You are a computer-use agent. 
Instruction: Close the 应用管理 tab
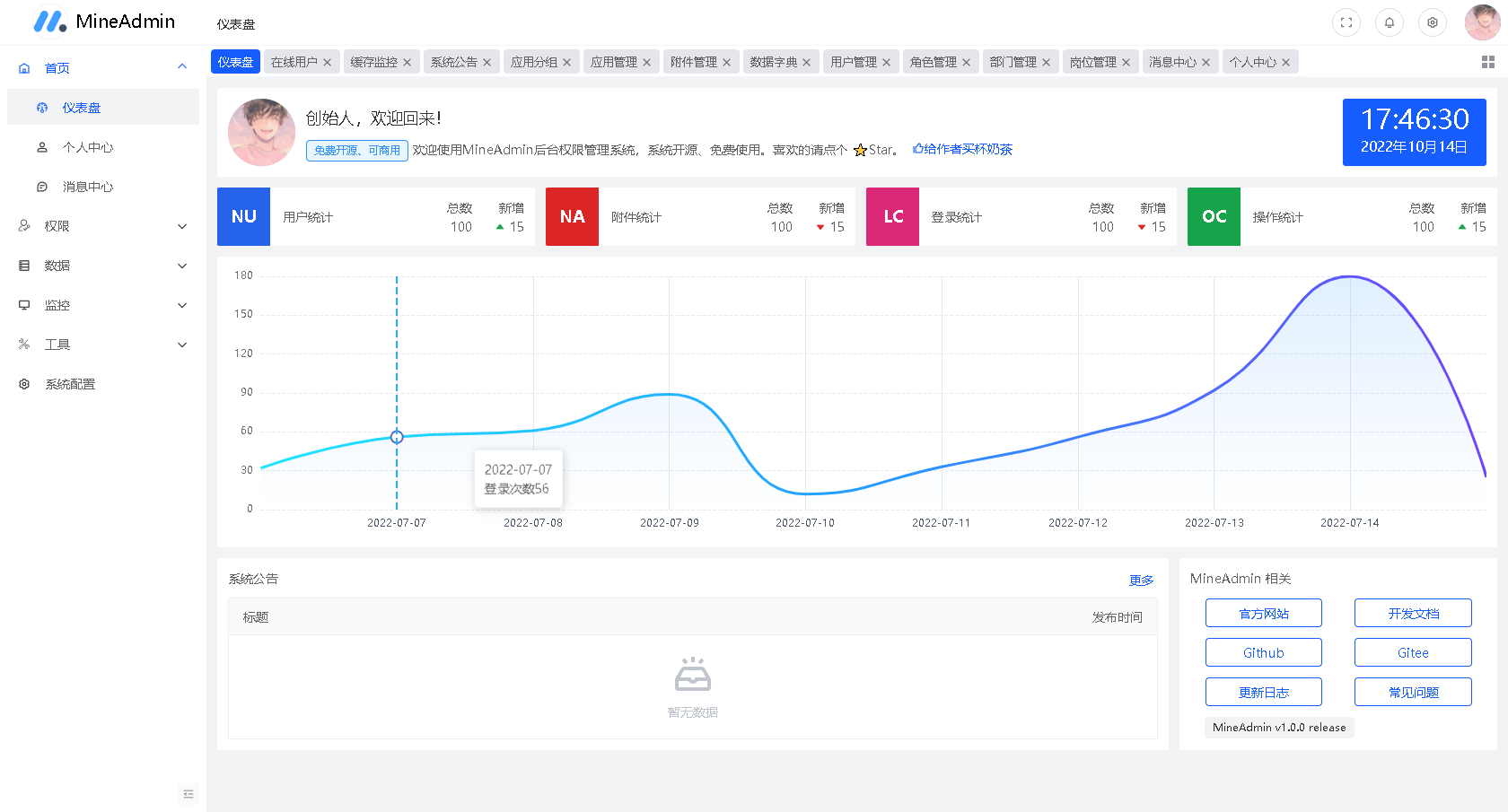coord(647,63)
